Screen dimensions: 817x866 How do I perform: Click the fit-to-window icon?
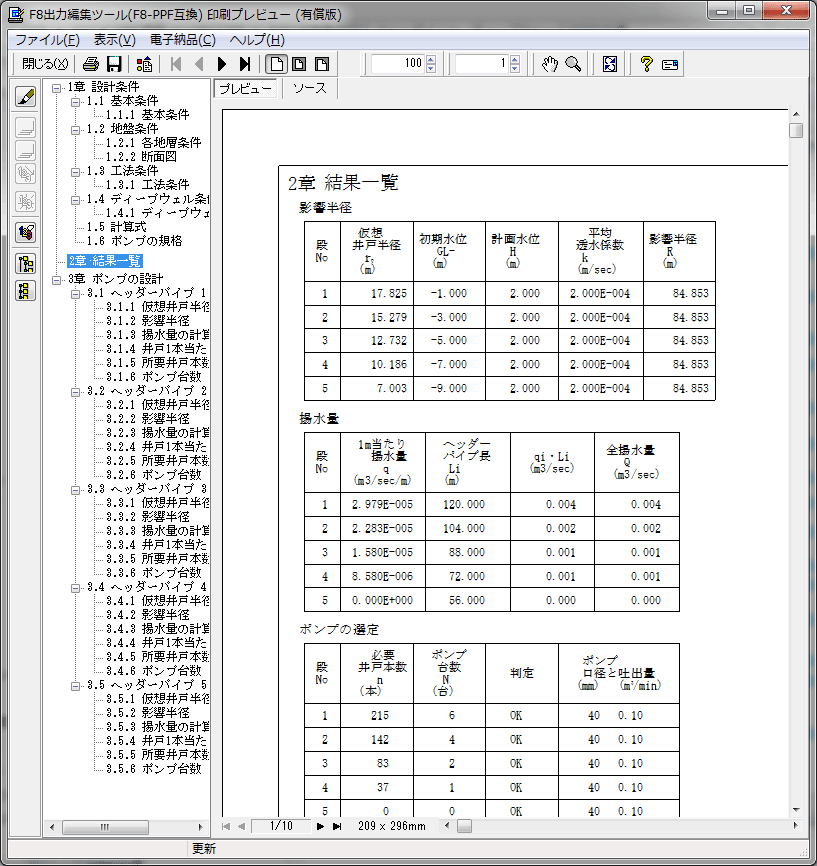point(610,64)
